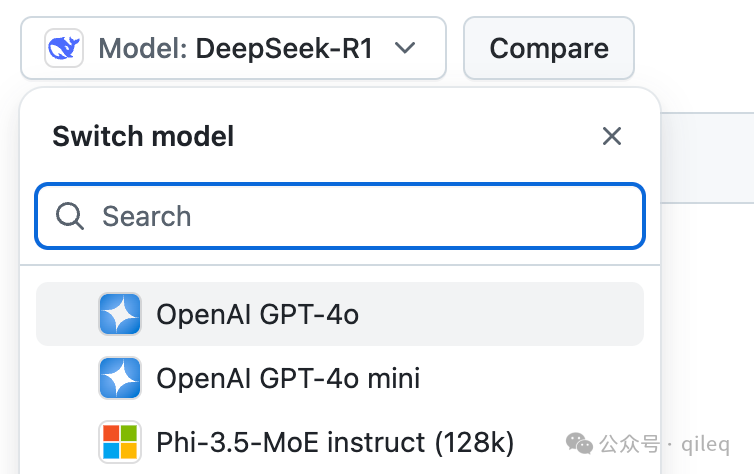This screenshot has height=474, width=754.
Task: Click the Microsoft logo beside Phi-3.5-MoE
Action: tap(120, 441)
